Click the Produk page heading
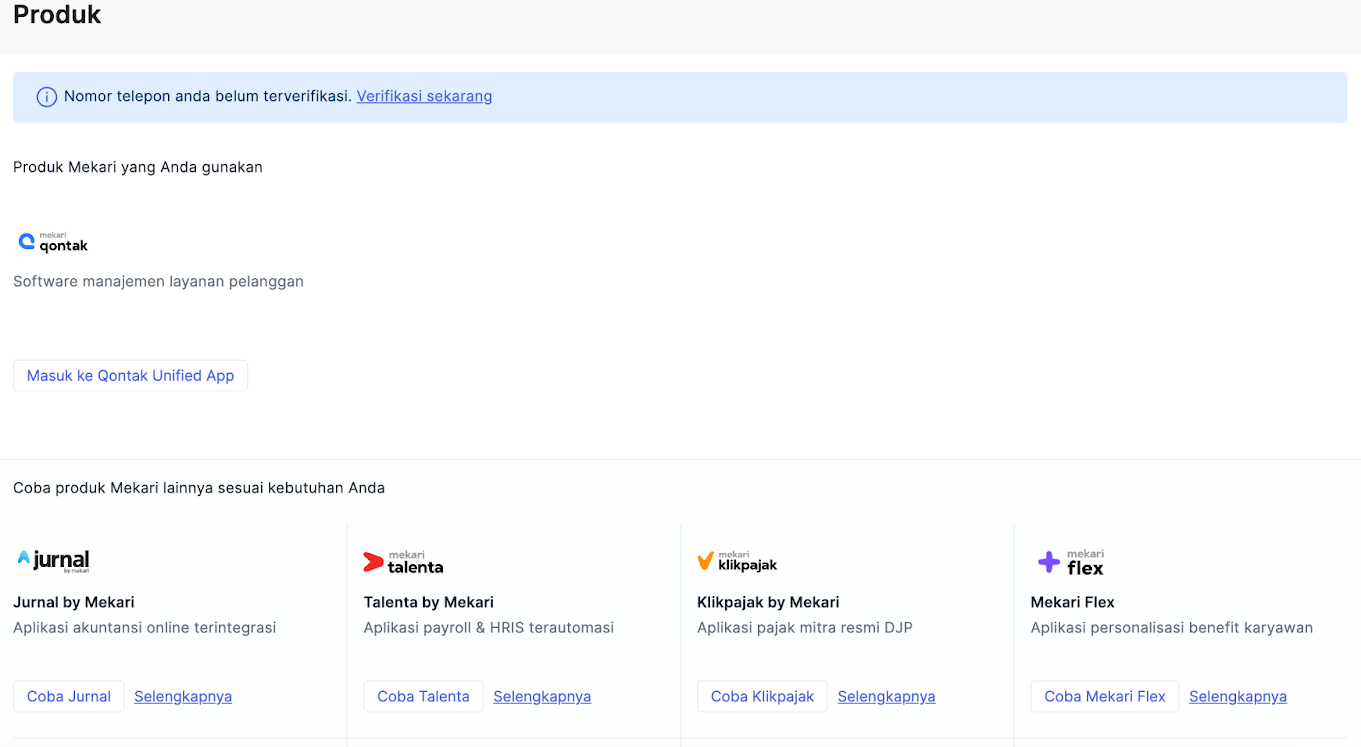The image size is (1361, 747). pos(57,15)
